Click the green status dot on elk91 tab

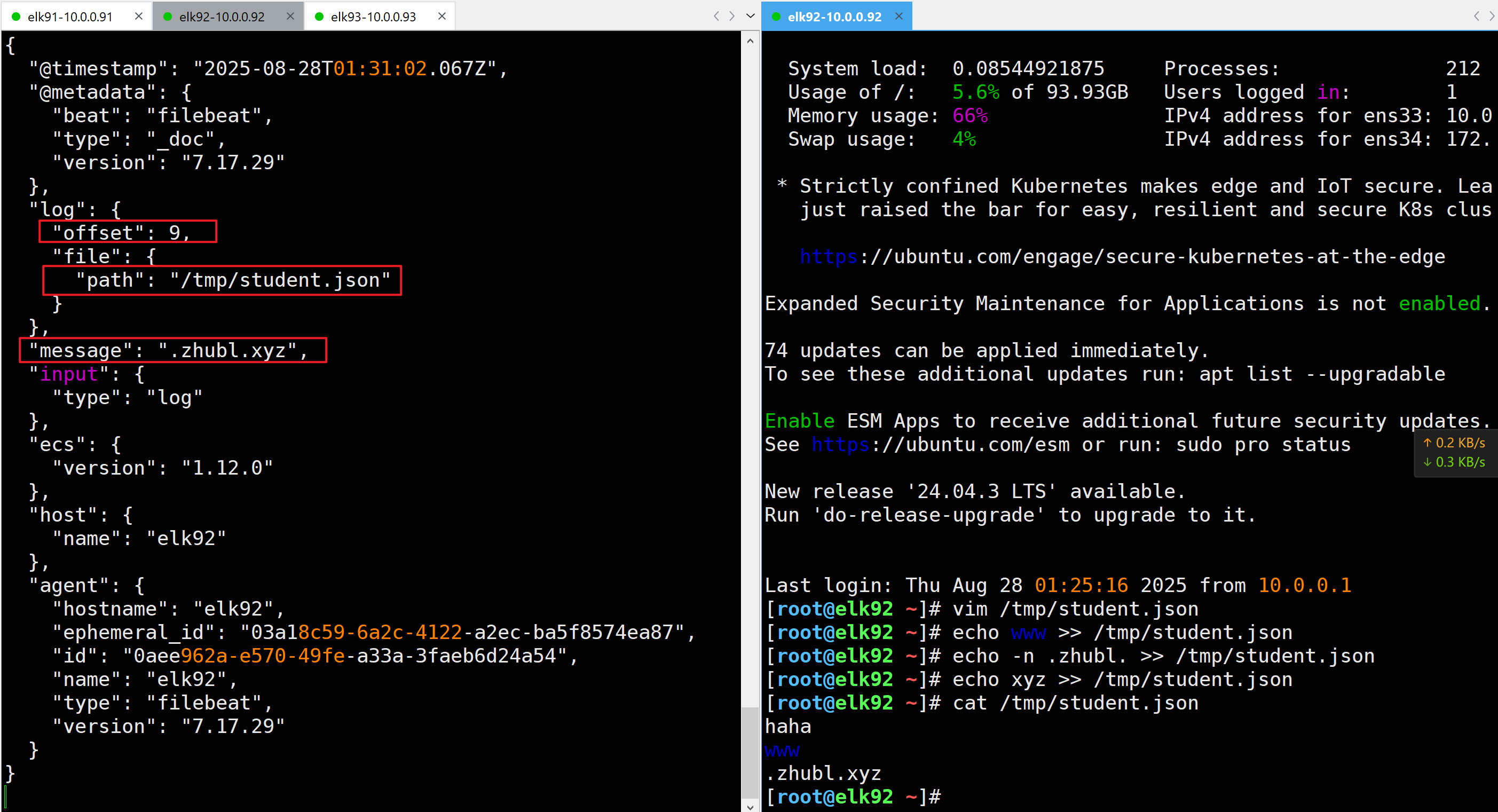coord(15,17)
